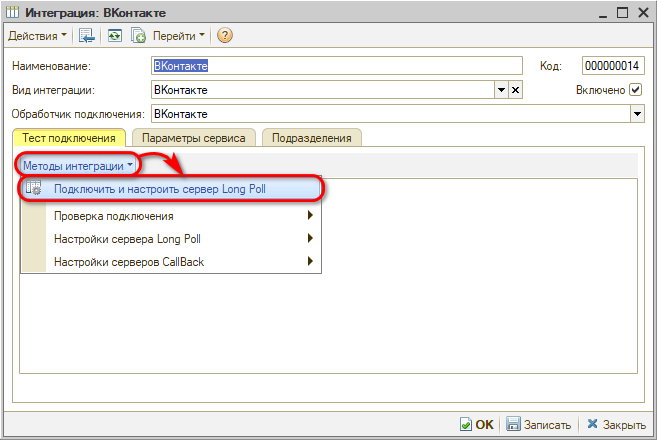Expand the Вид интеграции dropdown arrow
Screen dimensions: 657x440
(501, 90)
